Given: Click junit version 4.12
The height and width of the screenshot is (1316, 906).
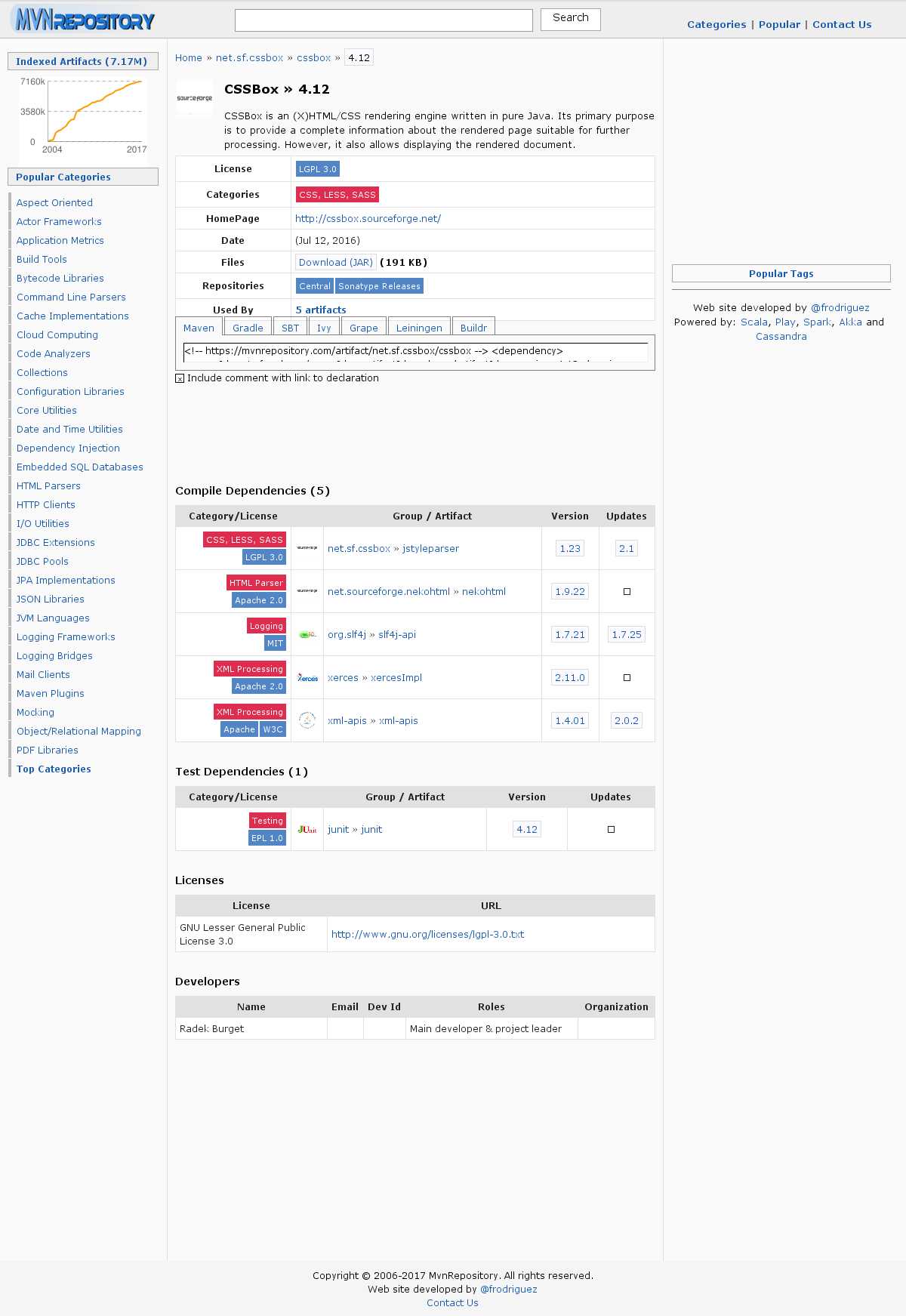Looking at the screenshot, I should click(527, 830).
